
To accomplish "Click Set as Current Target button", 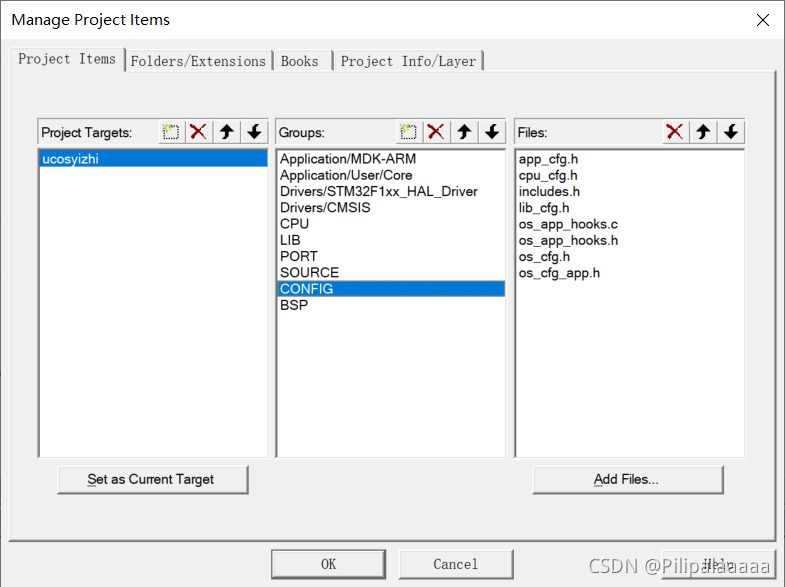I will tap(153, 479).
